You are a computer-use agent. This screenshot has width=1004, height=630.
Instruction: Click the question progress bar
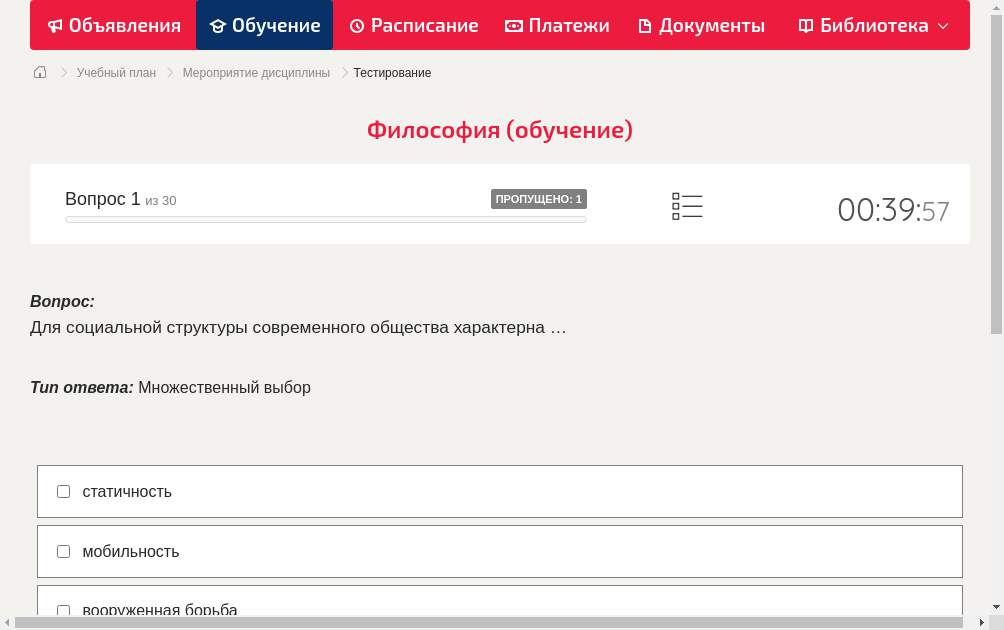326,219
